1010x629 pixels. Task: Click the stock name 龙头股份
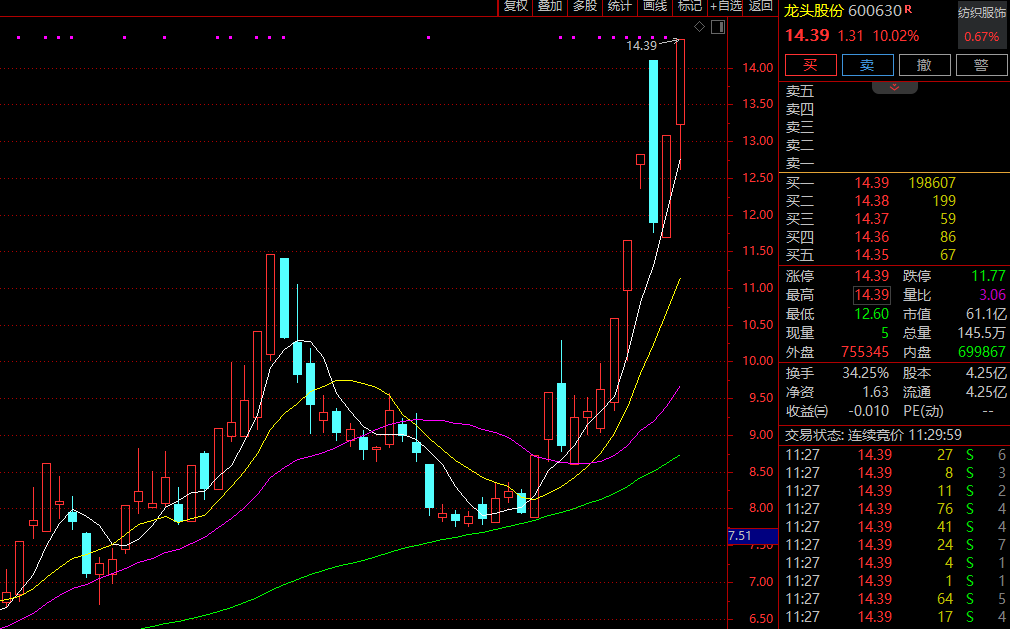(x=814, y=10)
